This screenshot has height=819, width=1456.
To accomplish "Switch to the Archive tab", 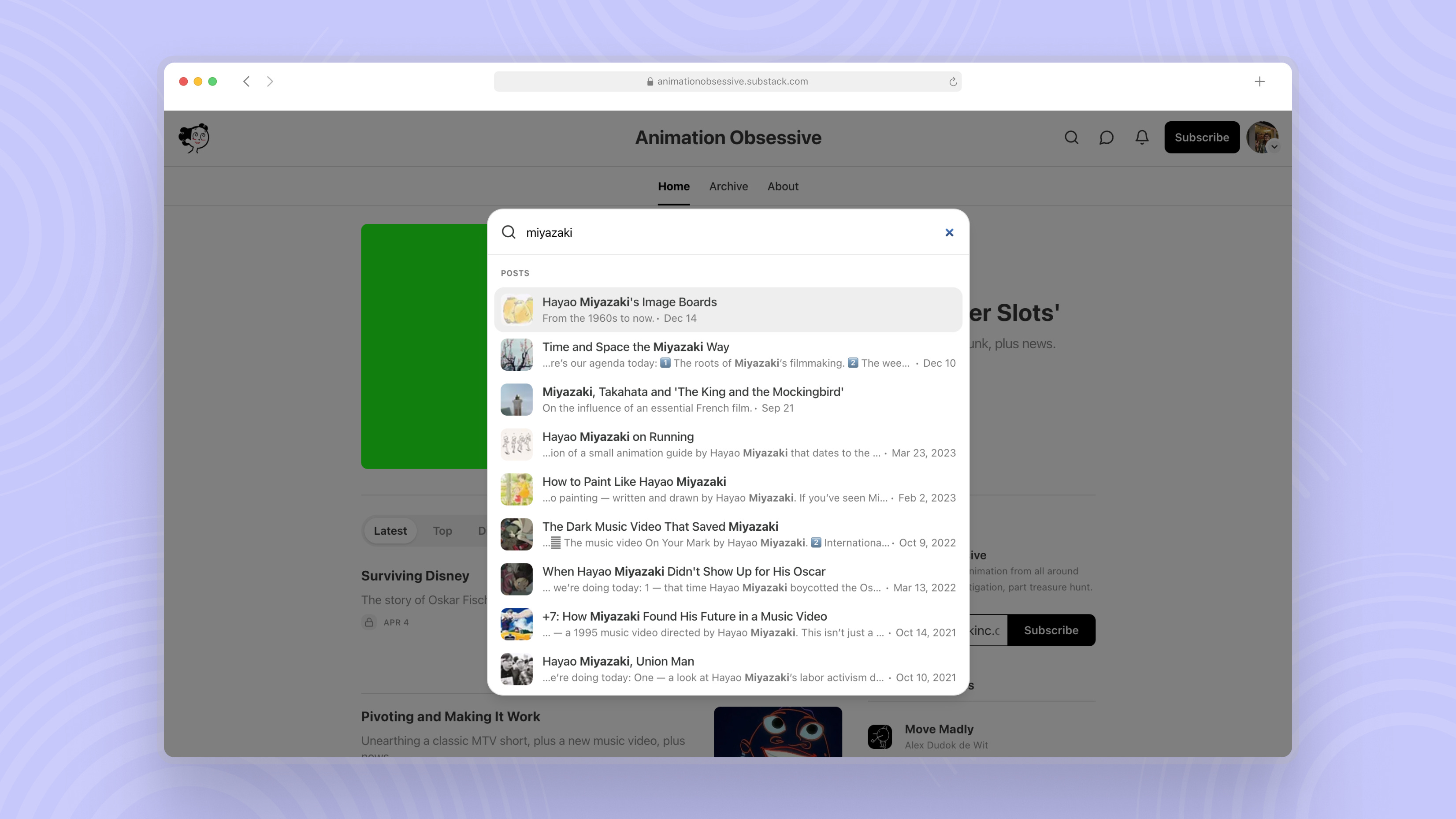I will click(728, 186).
